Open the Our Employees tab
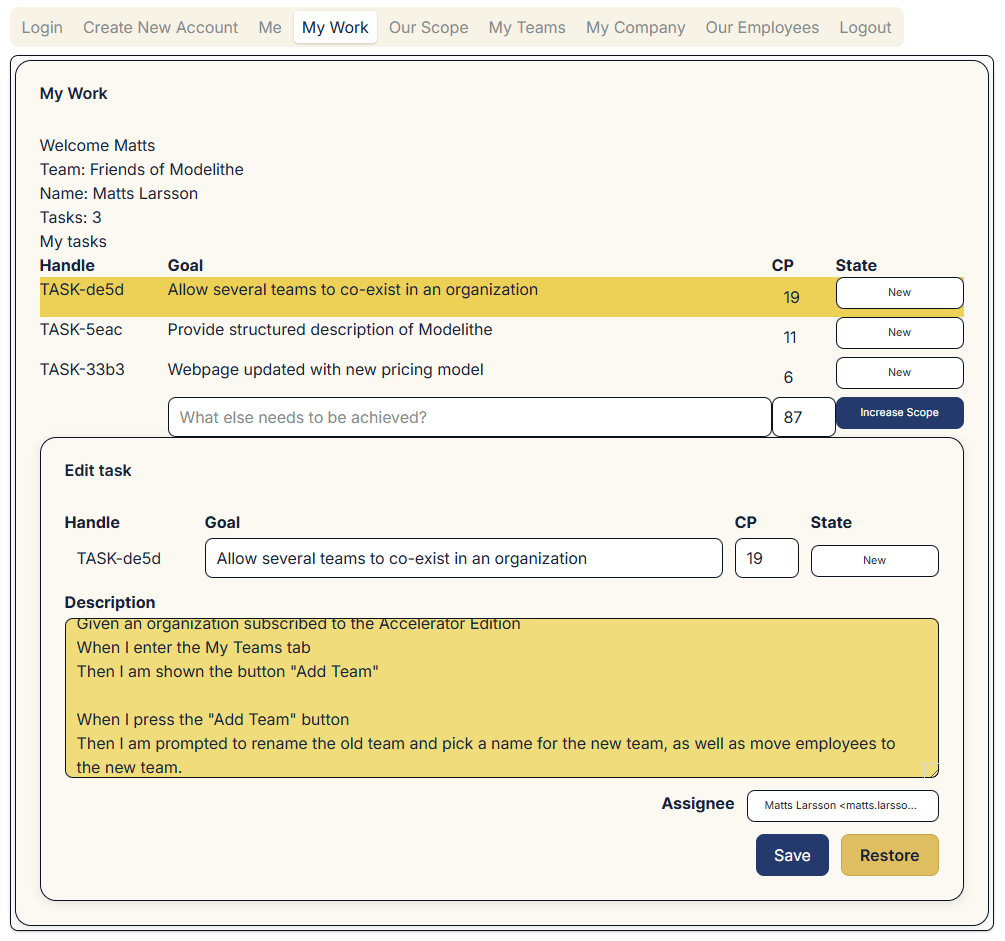The width and height of the screenshot is (1005, 941). [x=762, y=27]
